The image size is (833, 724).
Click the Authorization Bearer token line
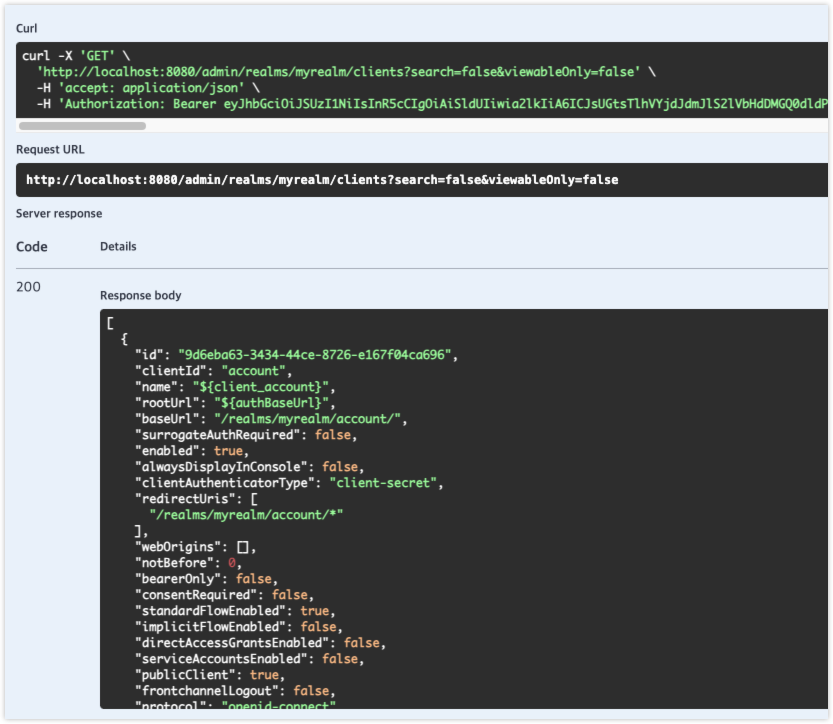tap(432, 104)
